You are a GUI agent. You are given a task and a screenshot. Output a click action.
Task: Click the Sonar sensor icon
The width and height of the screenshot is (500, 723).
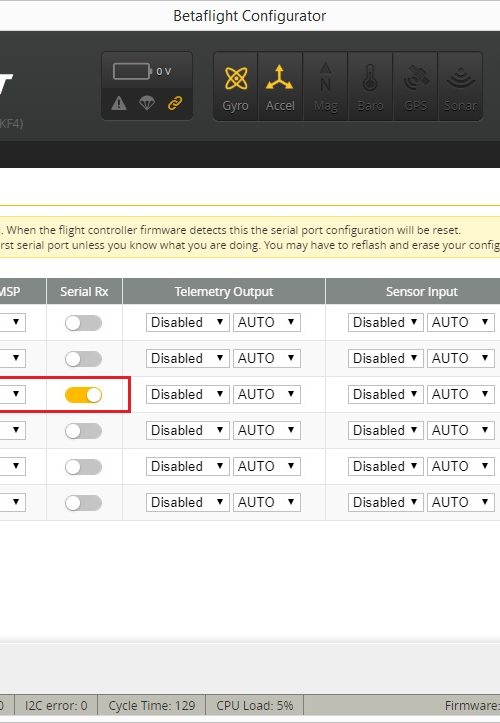tap(460, 87)
